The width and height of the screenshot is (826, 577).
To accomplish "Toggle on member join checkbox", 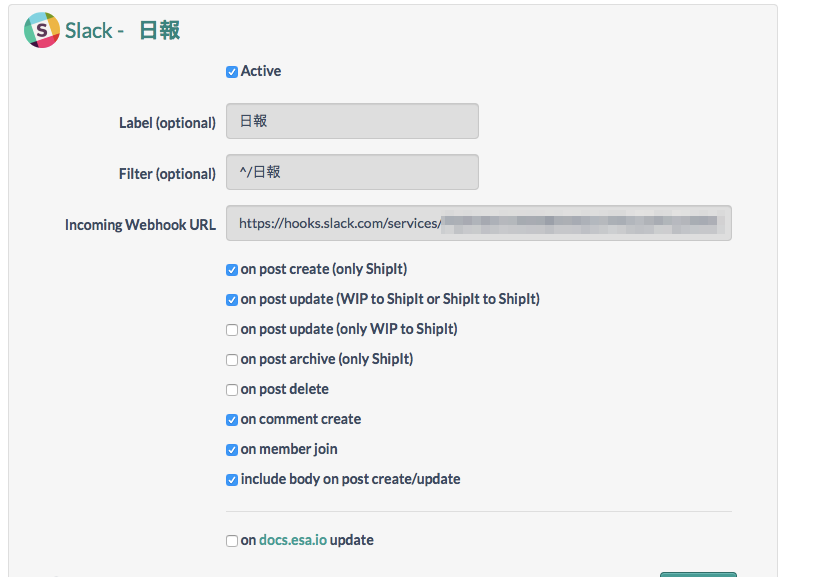I will pos(232,451).
